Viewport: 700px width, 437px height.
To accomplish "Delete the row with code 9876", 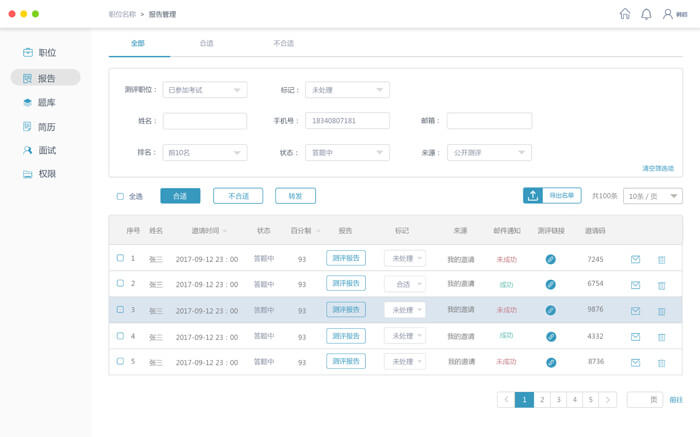I will coord(662,311).
